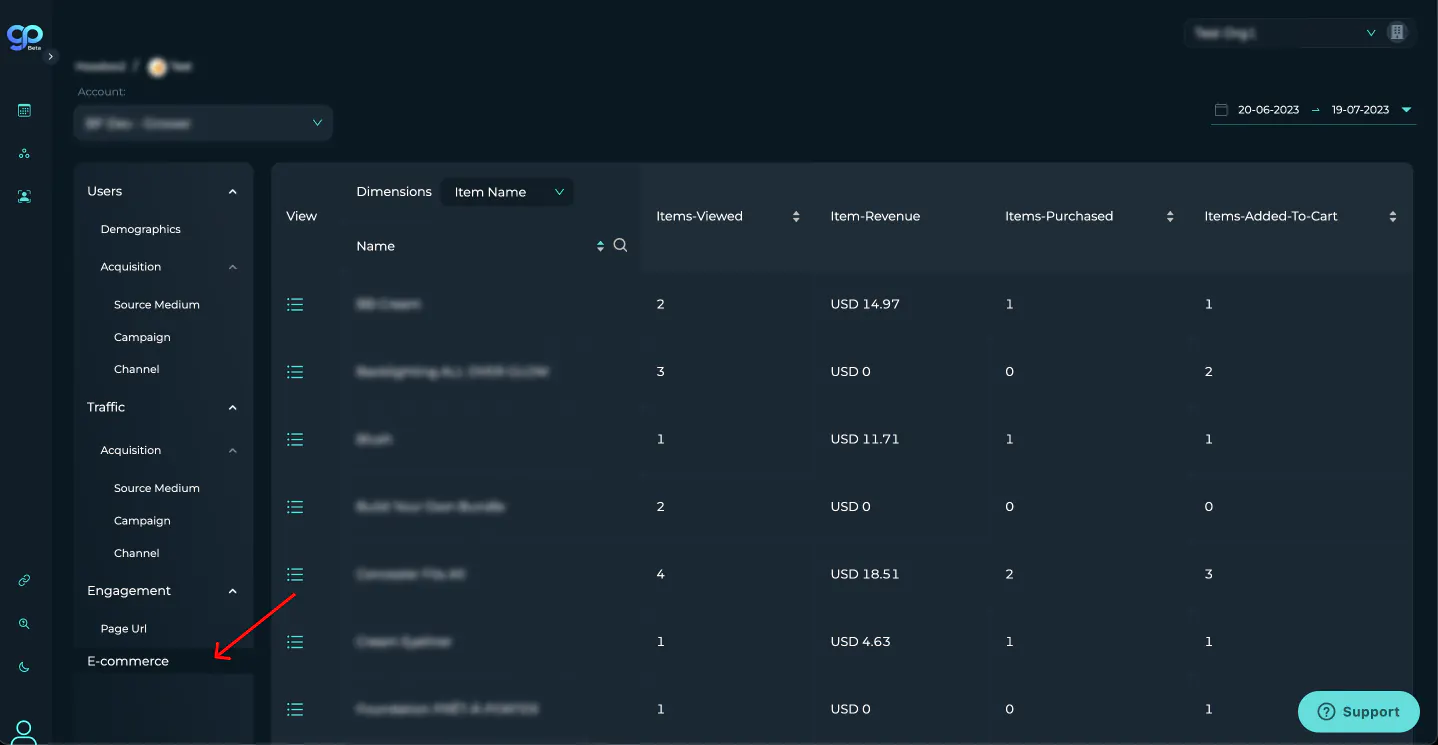The height and width of the screenshot is (745, 1438).
Task: Click the Item-Revenue column header
Action: pos(875,216)
